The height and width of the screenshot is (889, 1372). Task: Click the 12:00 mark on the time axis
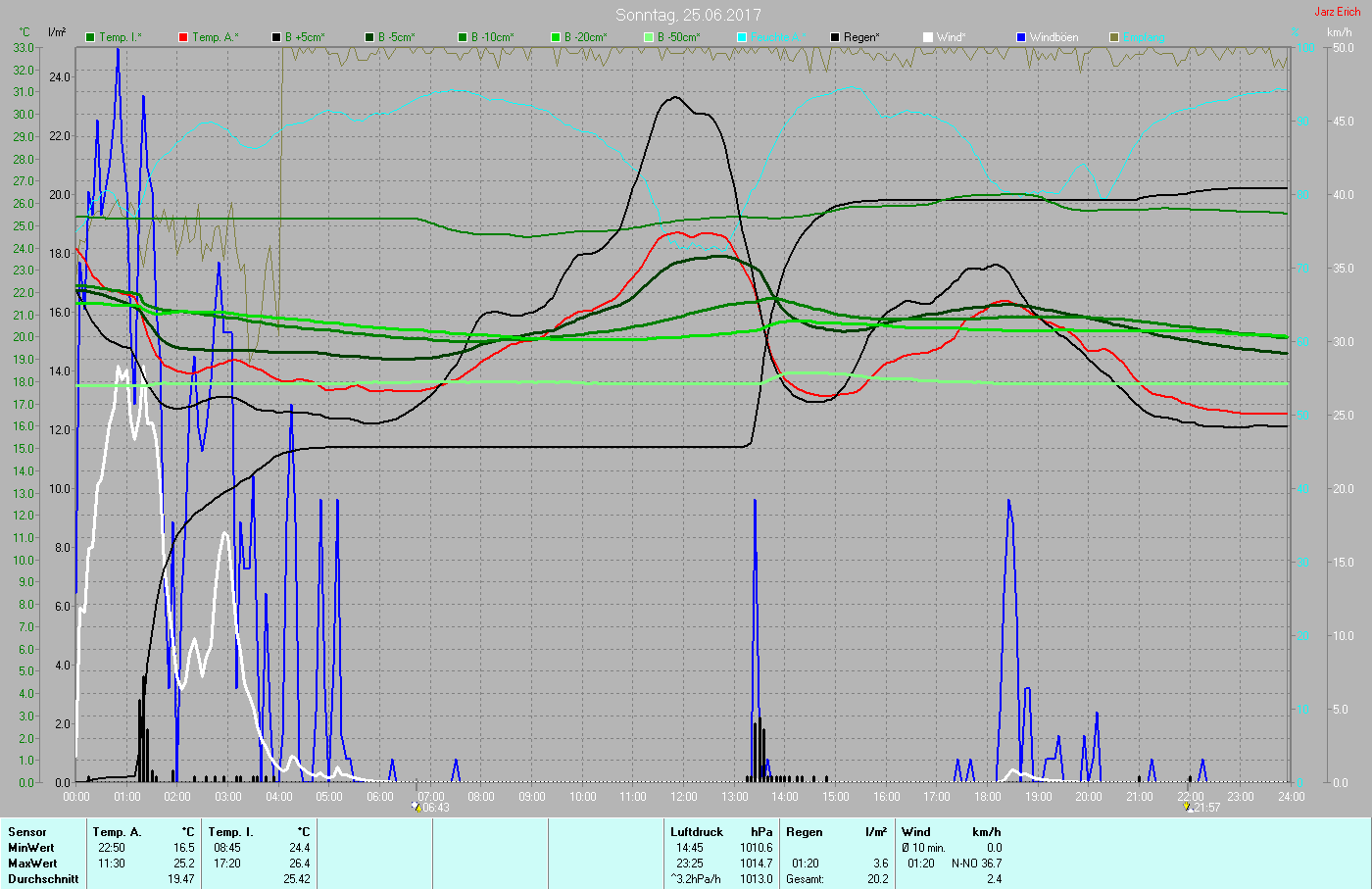(x=684, y=797)
